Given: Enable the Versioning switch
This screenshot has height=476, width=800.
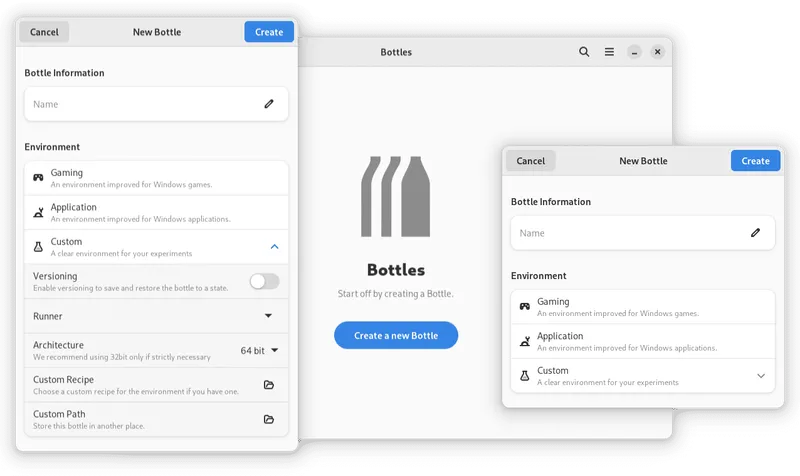Looking at the screenshot, I should point(264,281).
